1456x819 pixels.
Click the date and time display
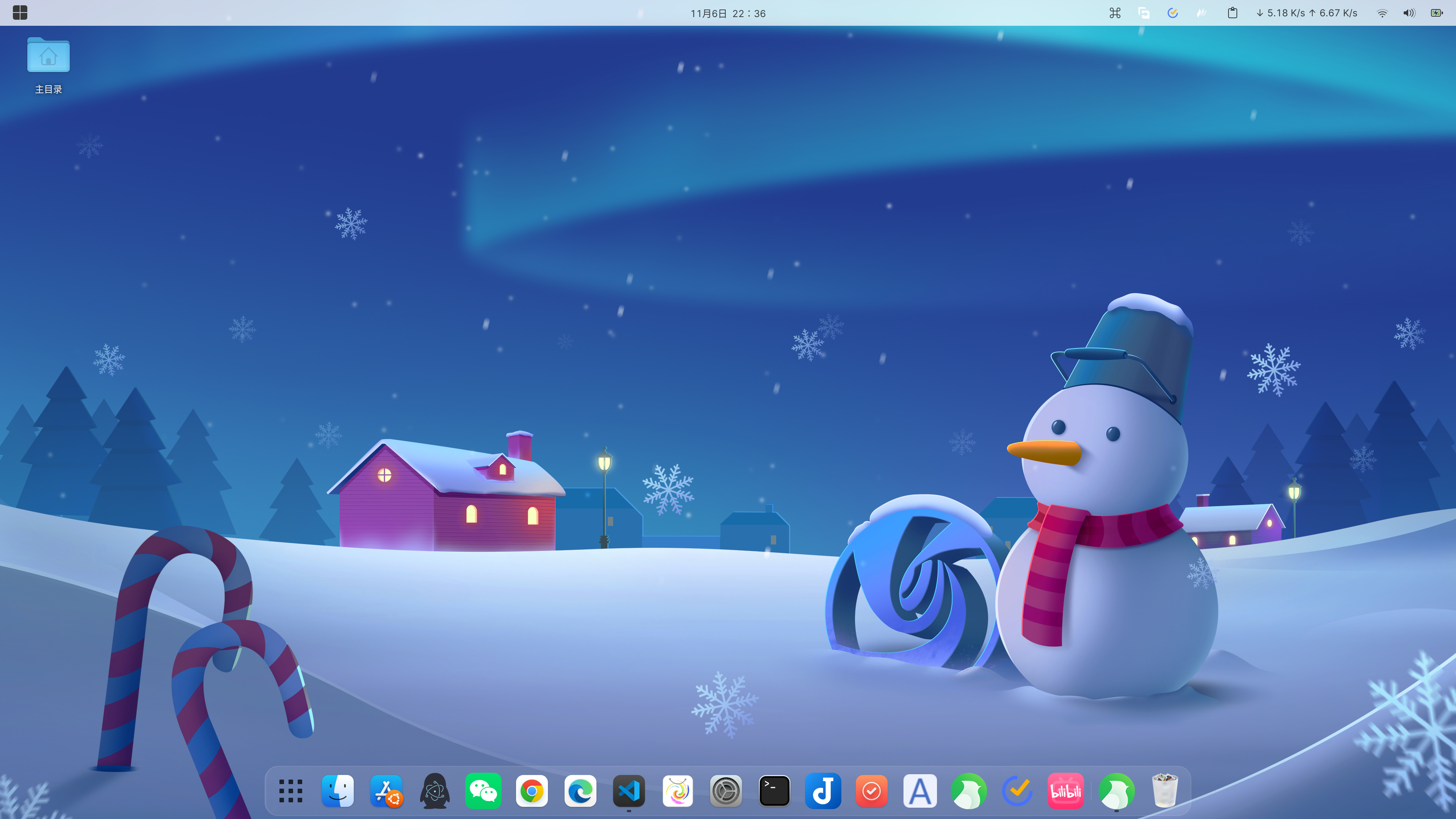pos(728,14)
